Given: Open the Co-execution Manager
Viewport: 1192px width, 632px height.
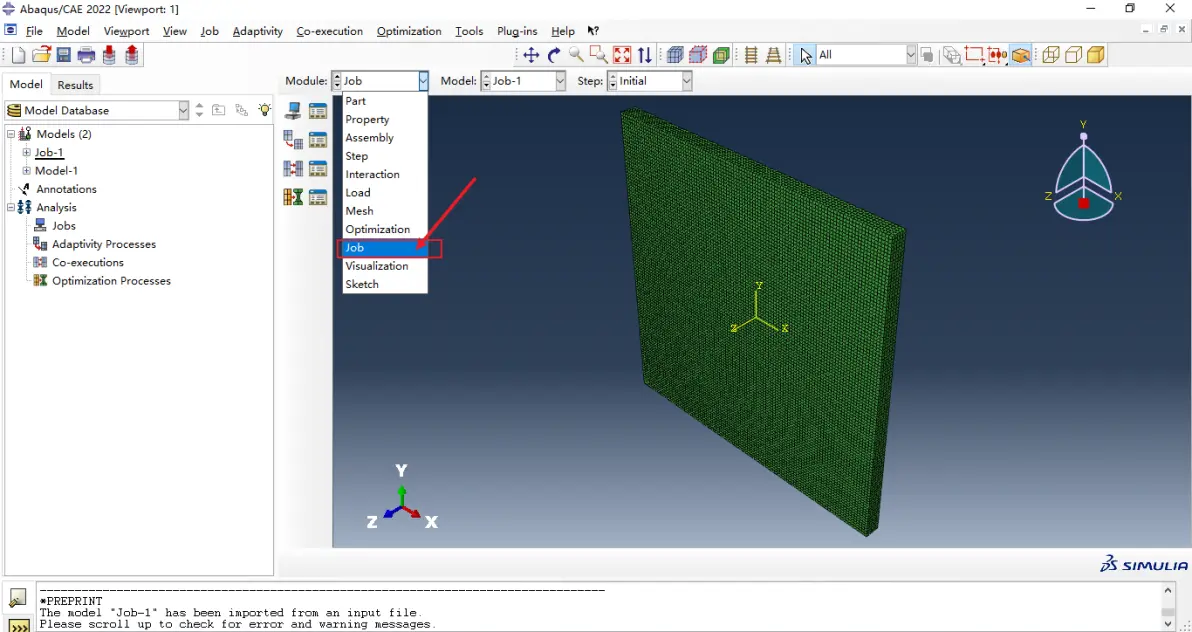Looking at the screenshot, I should click(317, 168).
